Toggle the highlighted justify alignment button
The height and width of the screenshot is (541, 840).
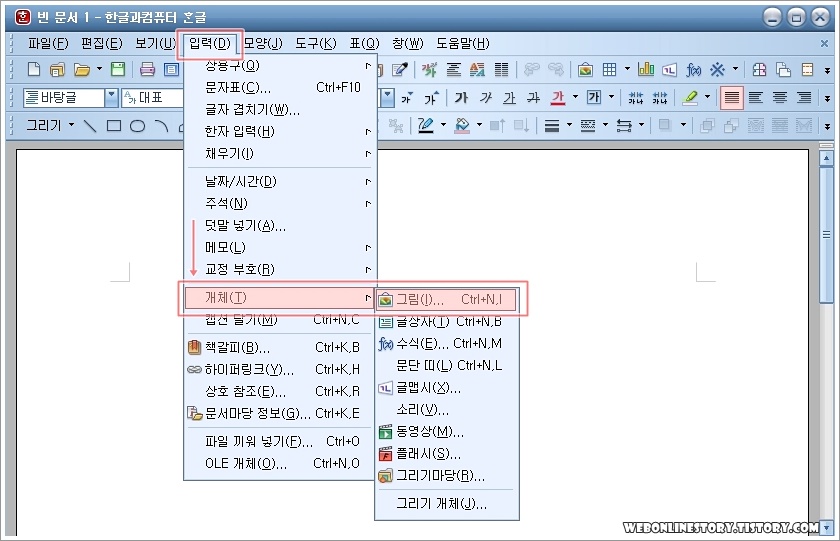pyautogui.click(x=731, y=97)
